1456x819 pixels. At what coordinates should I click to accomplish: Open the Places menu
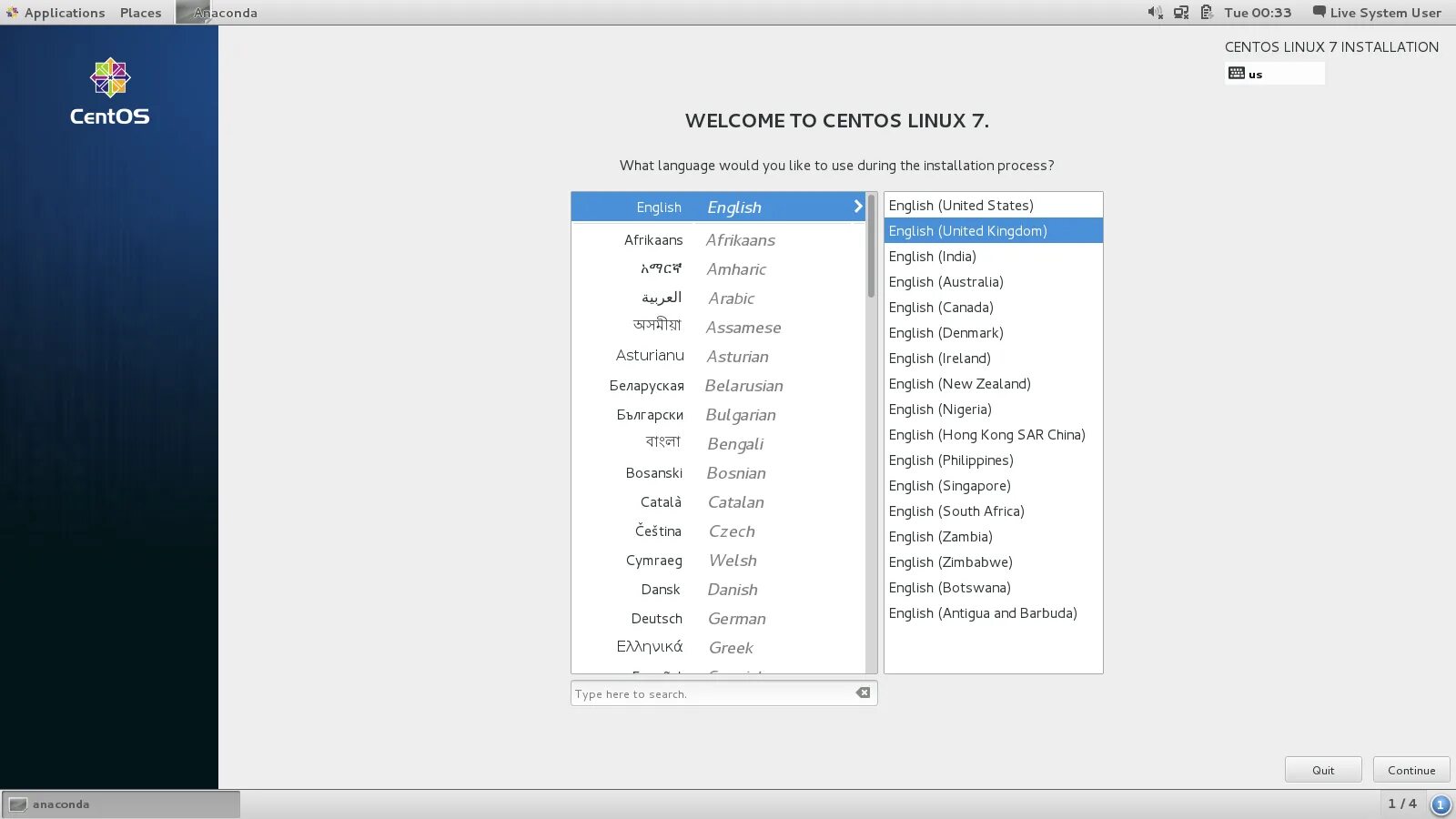point(140,13)
